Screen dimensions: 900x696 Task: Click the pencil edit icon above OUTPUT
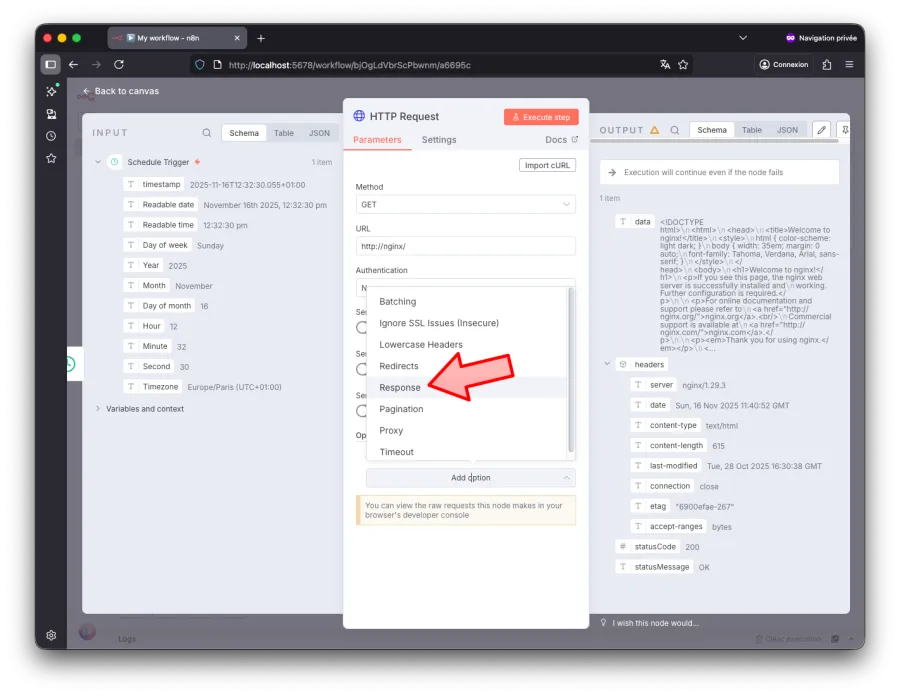click(821, 130)
